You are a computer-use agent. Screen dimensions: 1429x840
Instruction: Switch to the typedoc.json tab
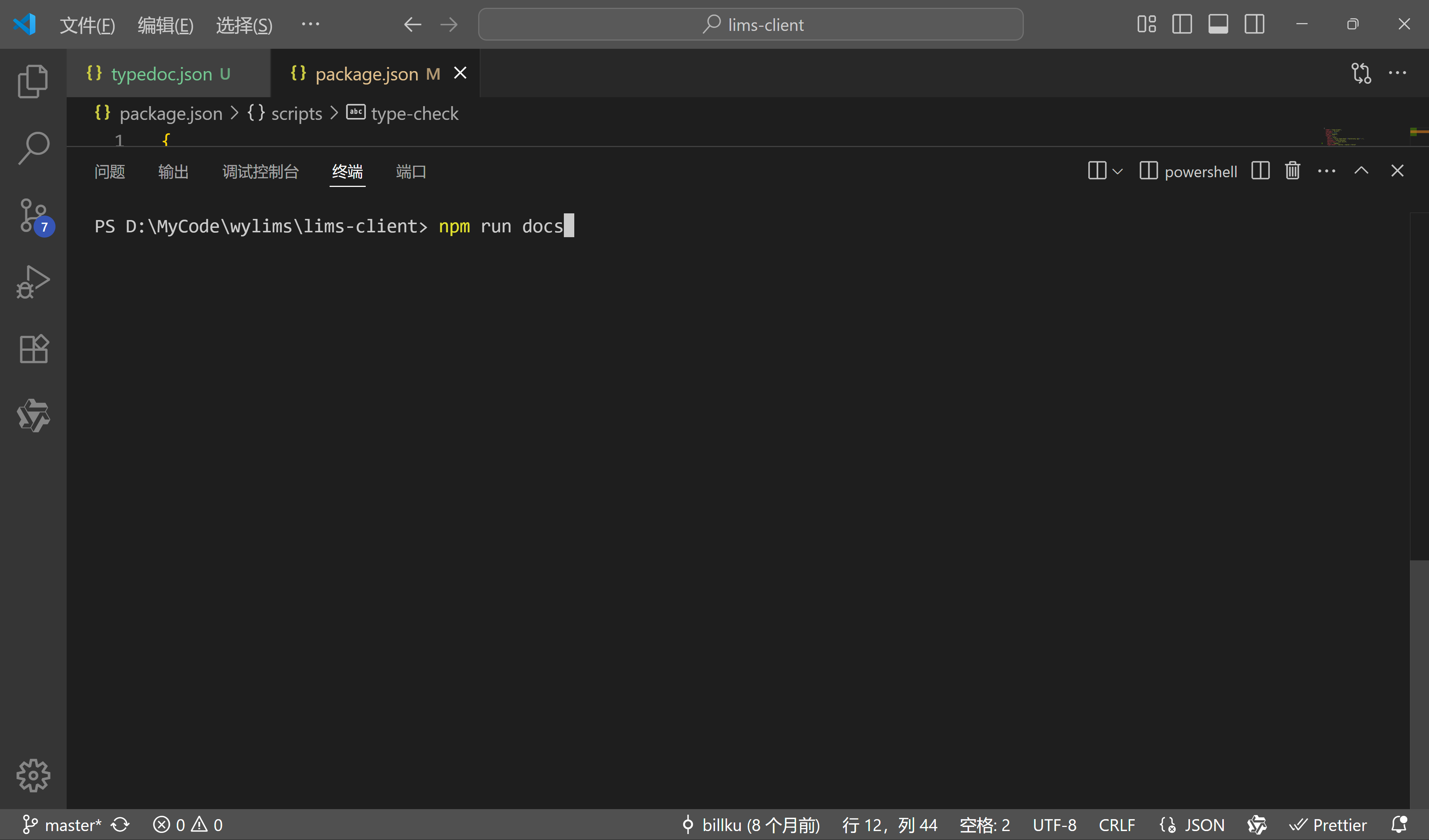[159, 74]
